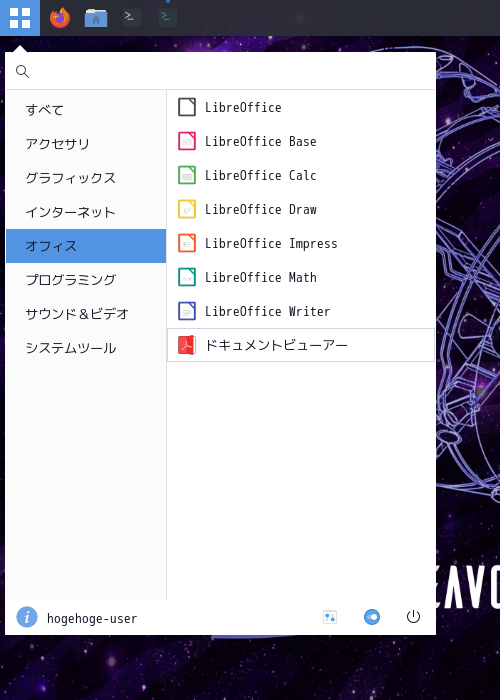Select the インターネット category

tap(86, 212)
